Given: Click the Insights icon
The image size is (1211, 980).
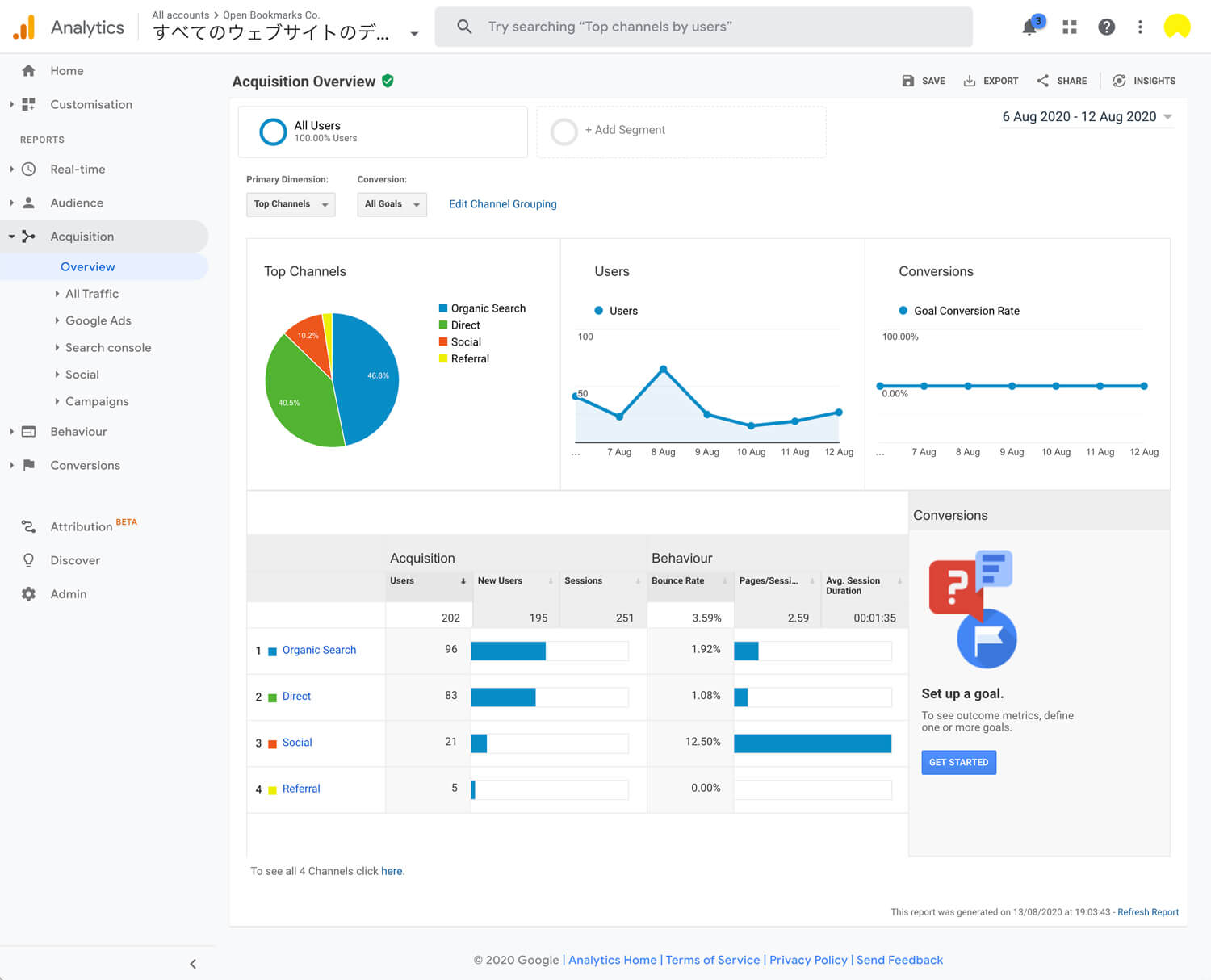Looking at the screenshot, I should click(x=1120, y=81).
